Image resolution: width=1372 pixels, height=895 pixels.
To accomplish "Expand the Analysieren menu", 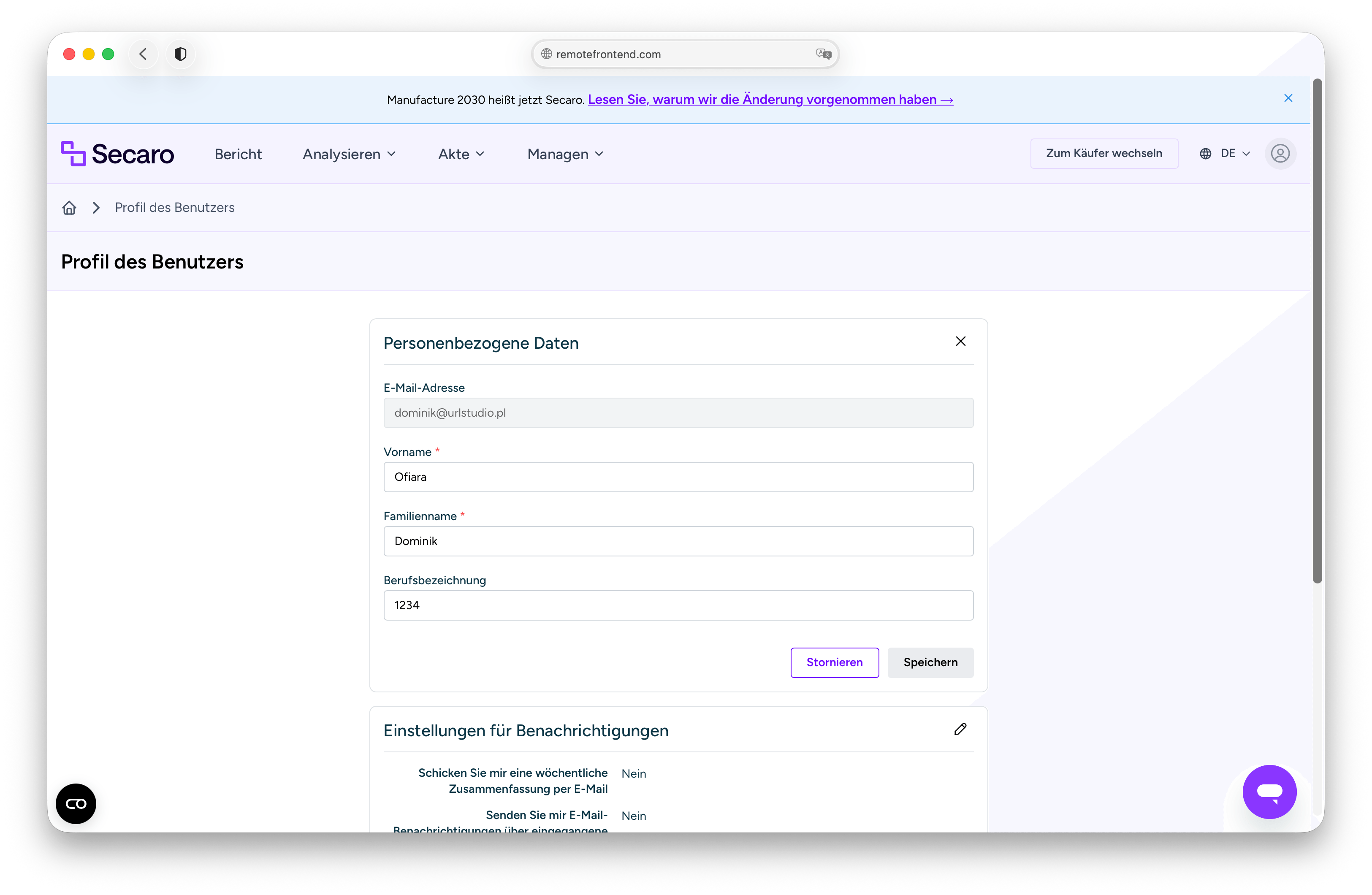I will click(x=350, y=155).
